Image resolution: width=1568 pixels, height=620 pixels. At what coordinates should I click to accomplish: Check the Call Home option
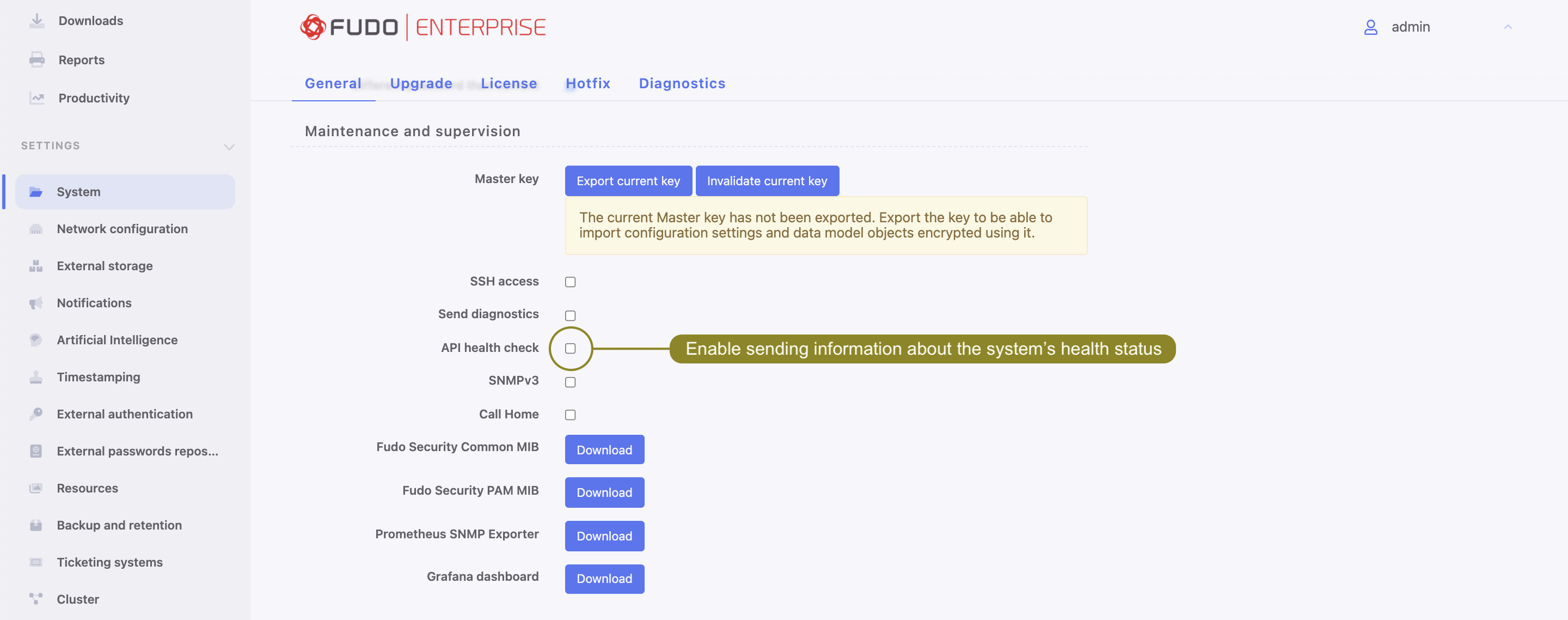coord(569,415)
